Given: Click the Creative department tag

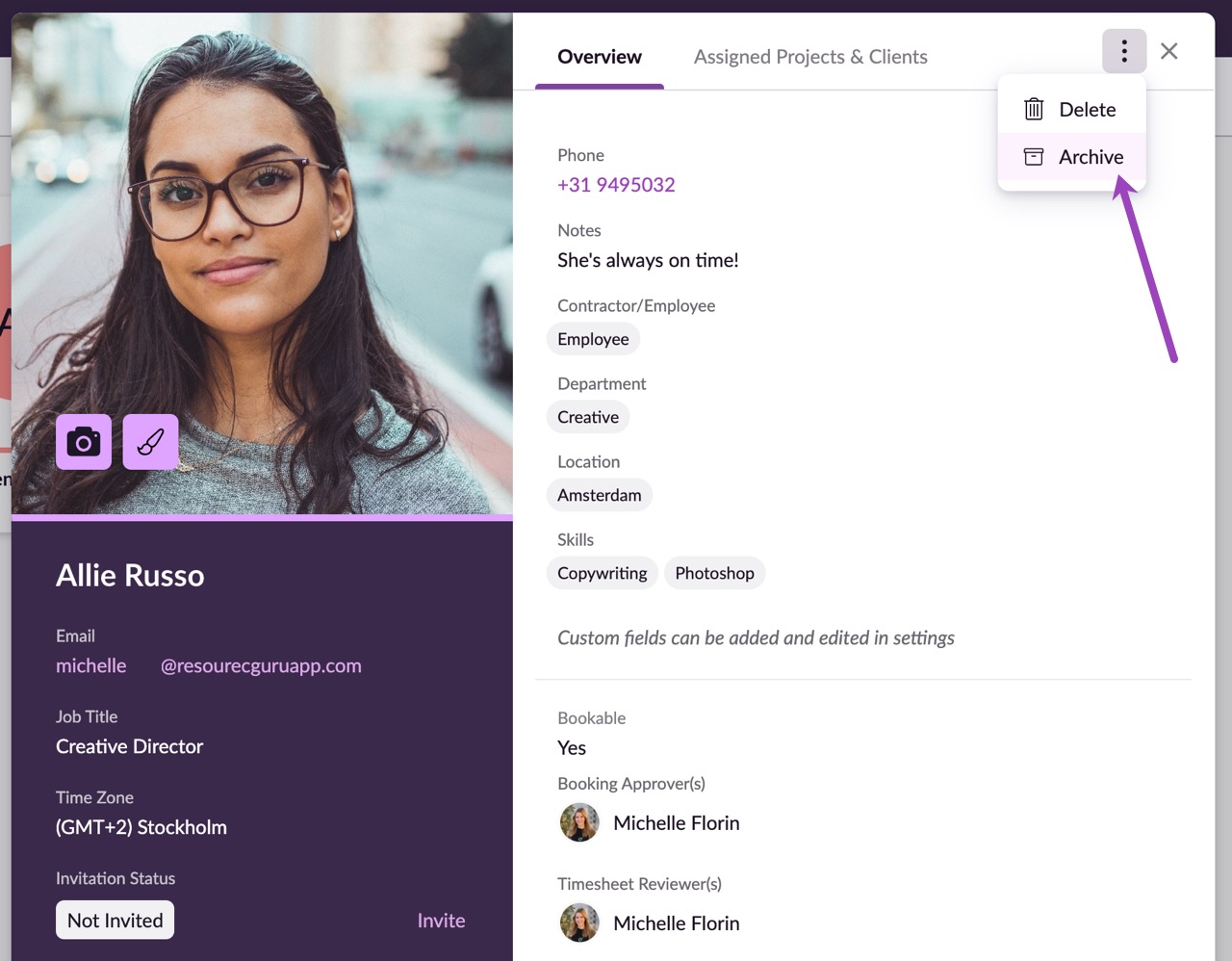Looking at the screenshot, I should click(x=588, y=417).
